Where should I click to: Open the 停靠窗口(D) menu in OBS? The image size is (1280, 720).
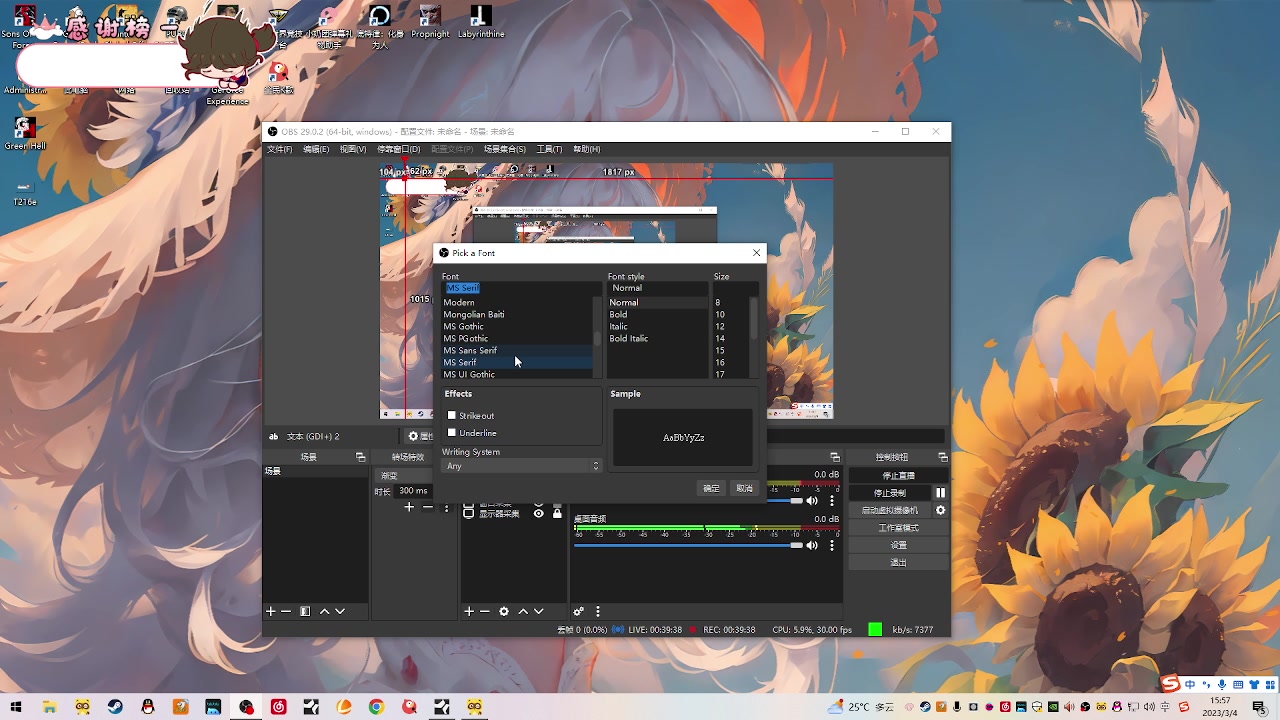398,149
